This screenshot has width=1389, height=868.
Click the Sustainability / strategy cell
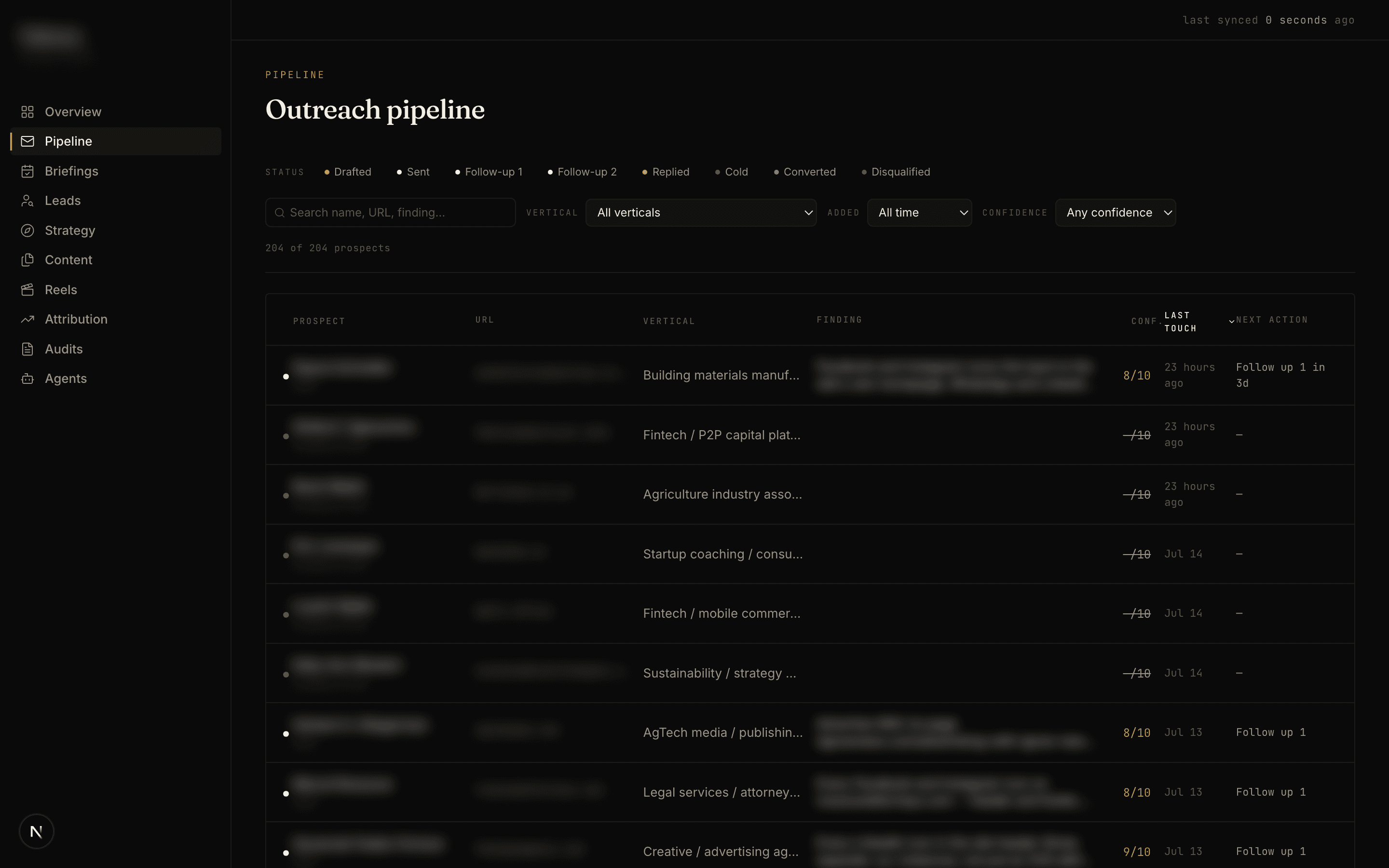[719, 673]
